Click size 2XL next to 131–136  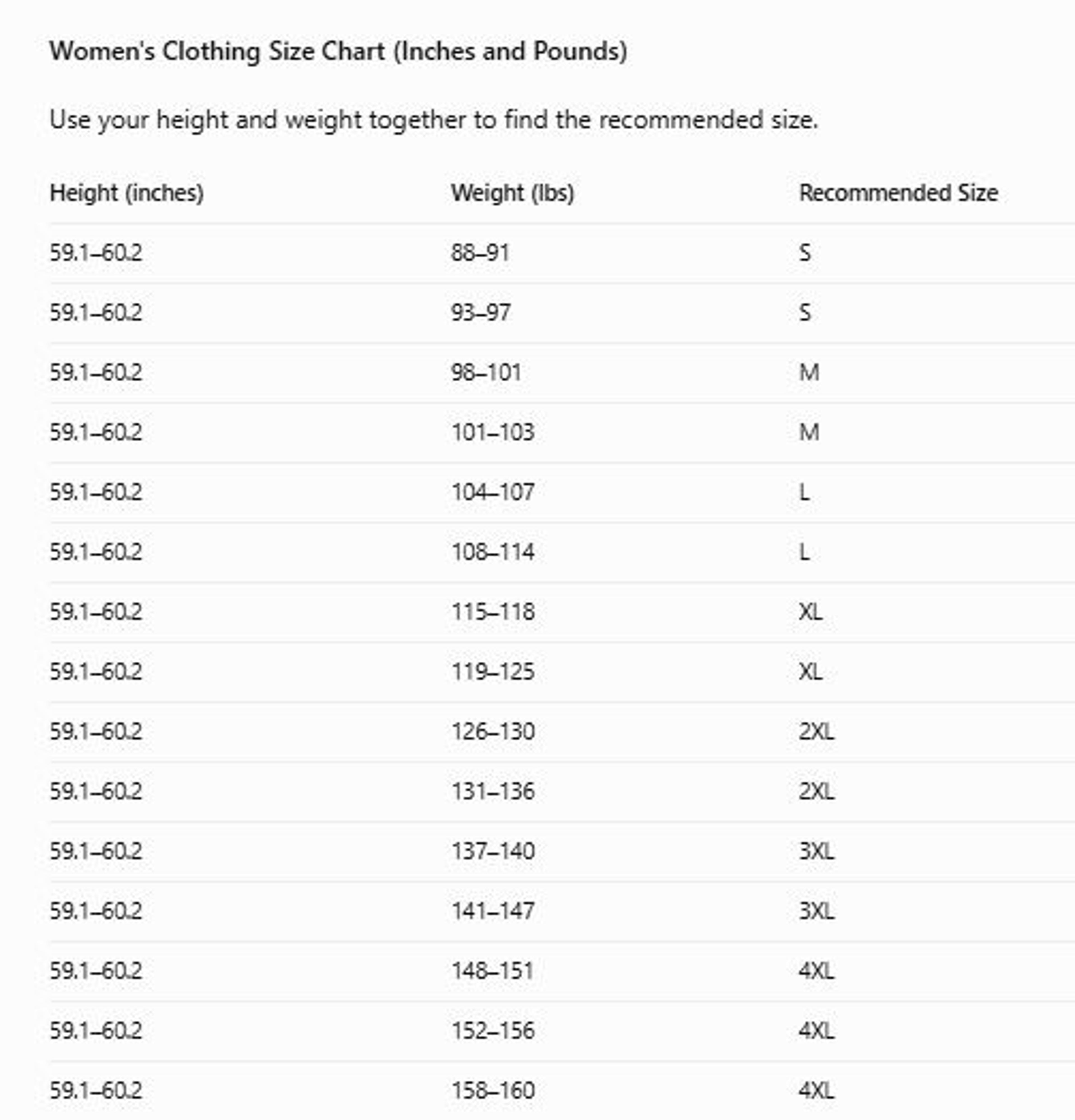click(x=816, y=792)
